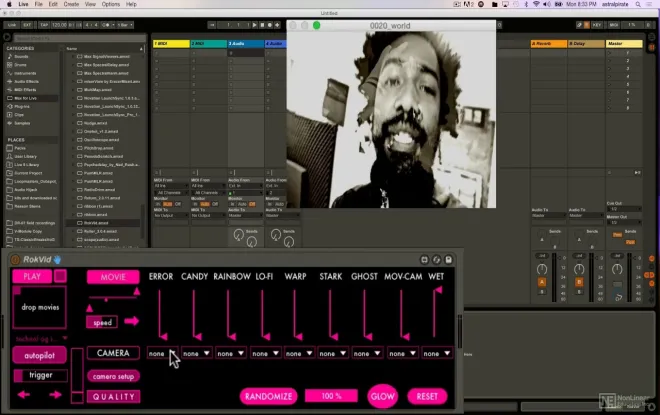This screenshot has height=415, width=660.
Task: Click the Bluetooth icon in the menu bar
Action: [x=526, y=4]
